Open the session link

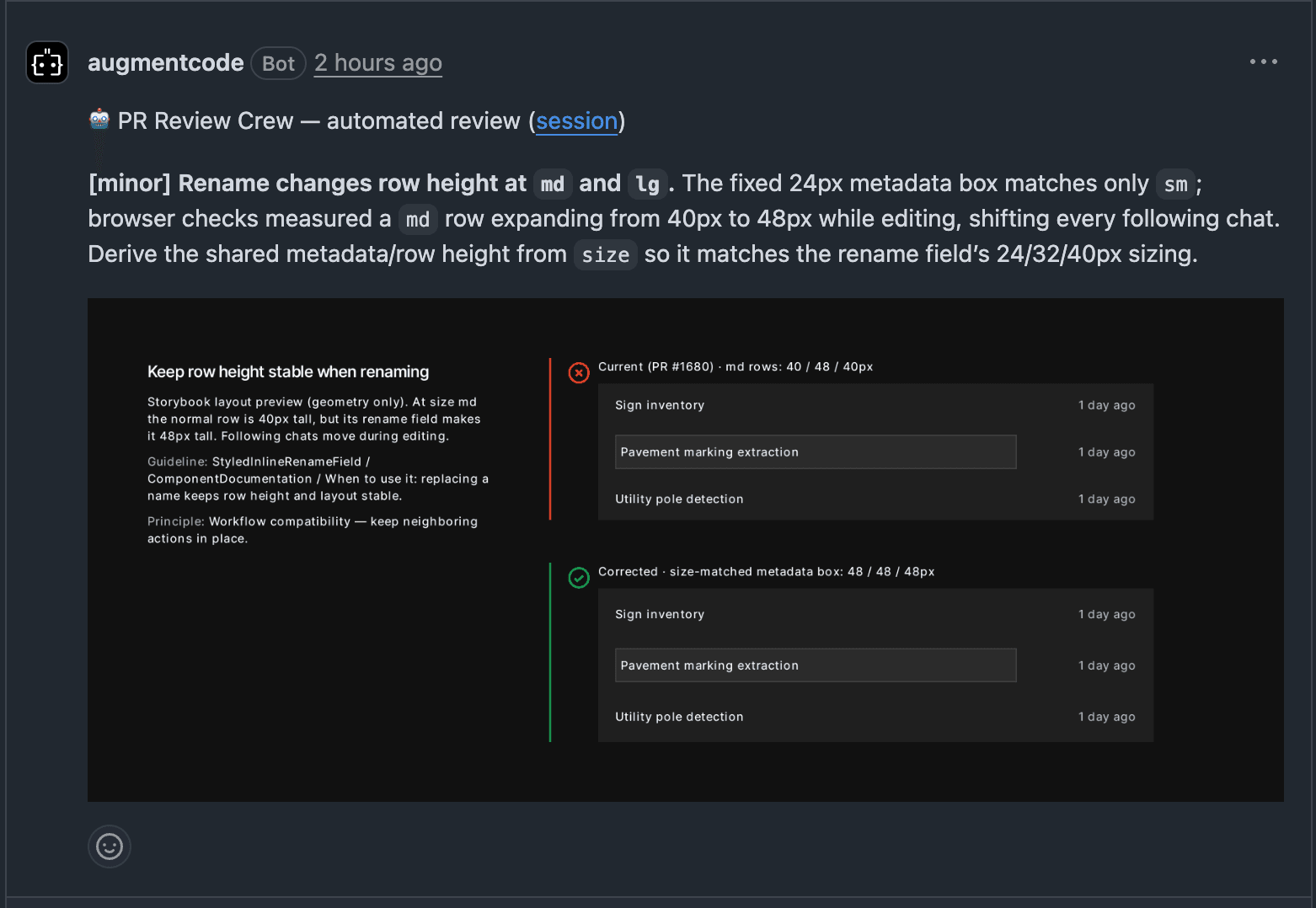tap(577, 121)
